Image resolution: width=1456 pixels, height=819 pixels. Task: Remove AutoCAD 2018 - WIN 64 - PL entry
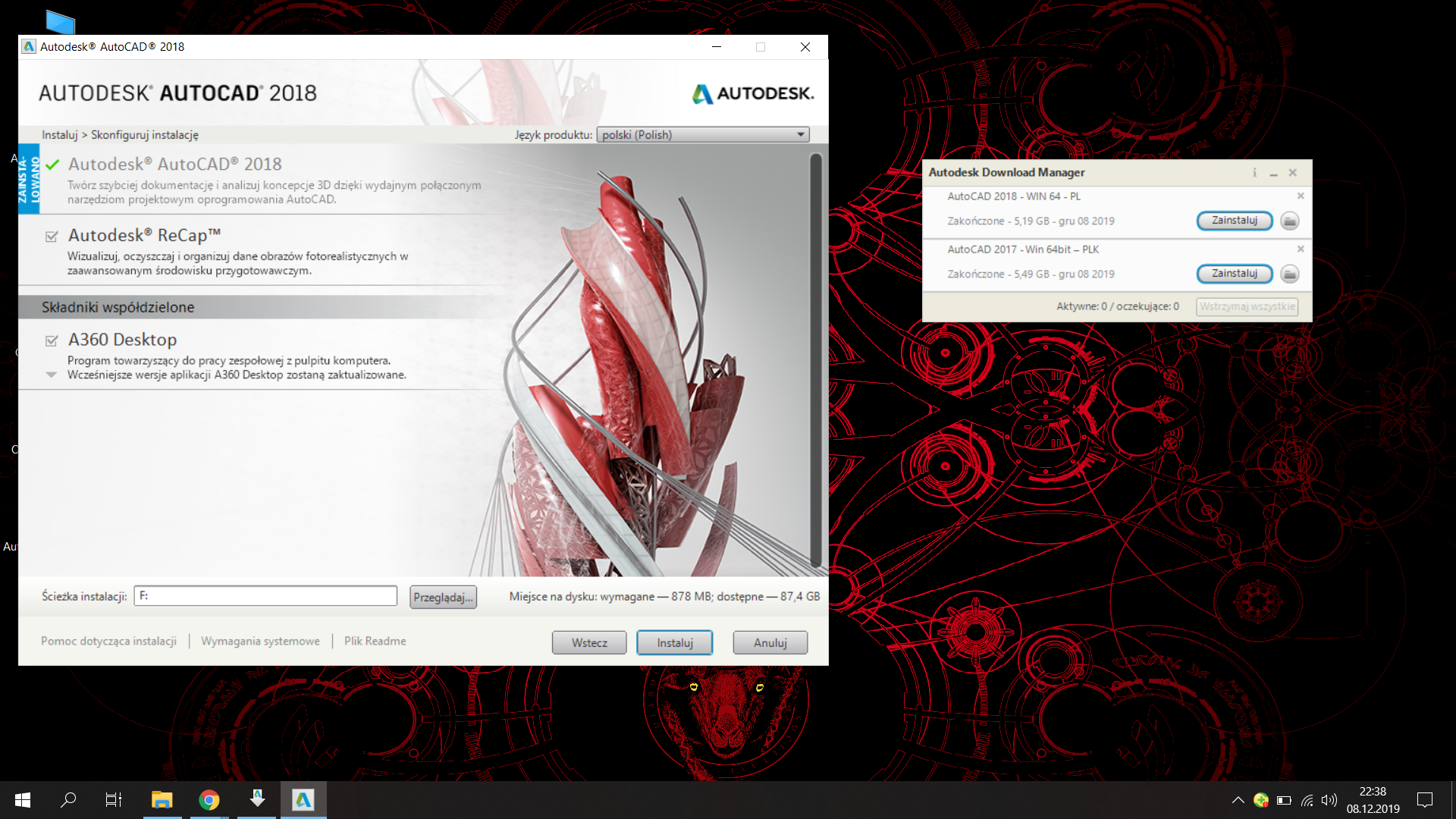click(x=1301, y=196)
